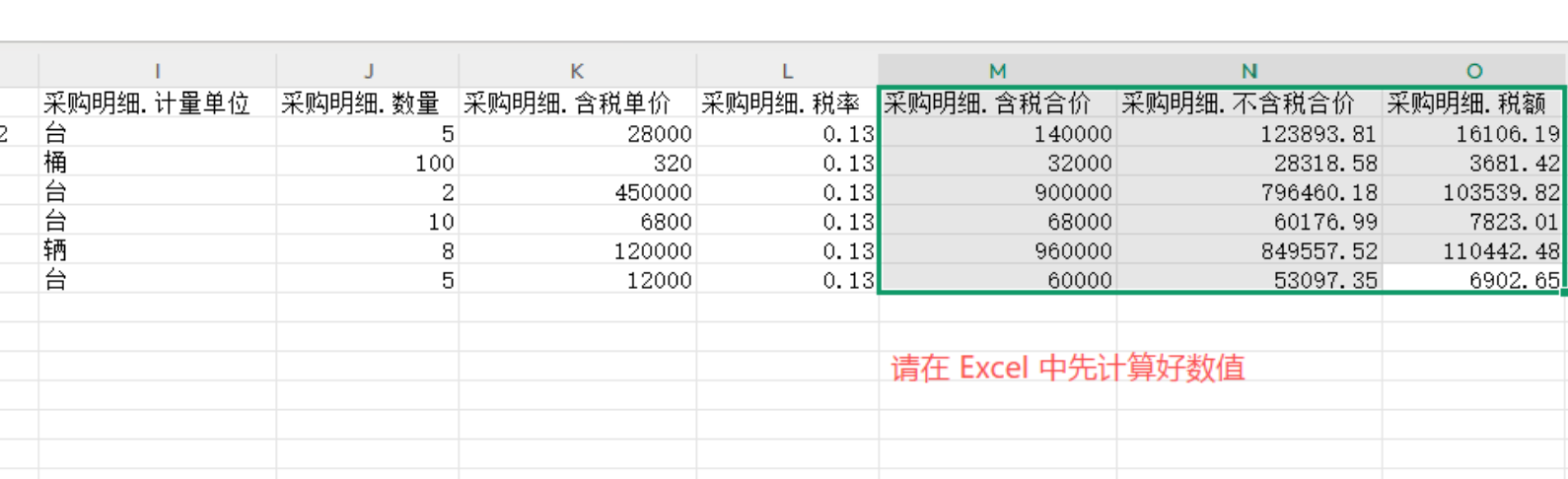
Task: Click the column L header
Action: [x=787, y=71]
